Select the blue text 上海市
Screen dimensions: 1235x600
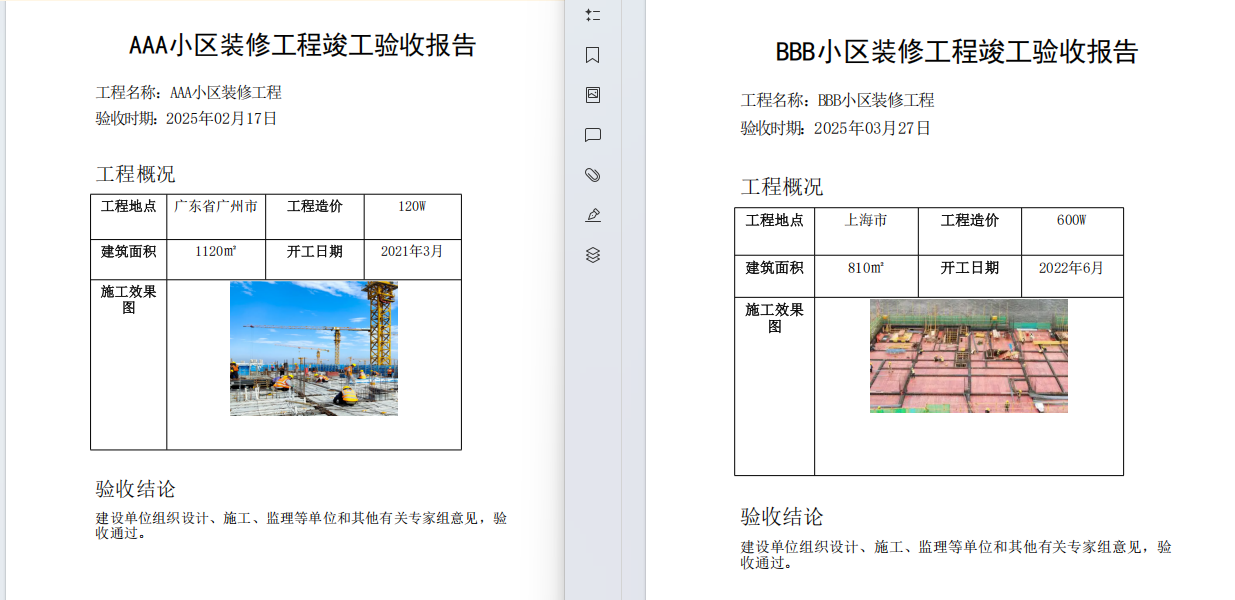point(868,220)
